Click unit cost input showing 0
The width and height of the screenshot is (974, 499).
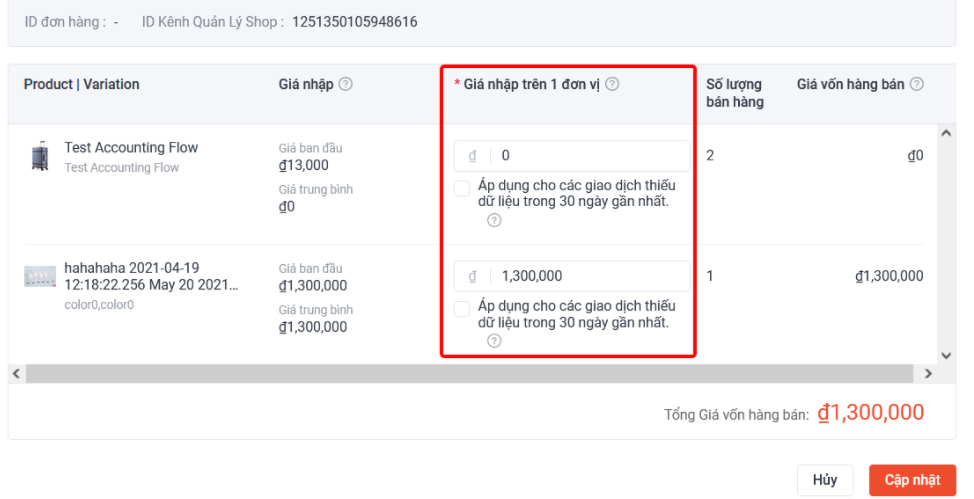click(x=590, y=156)
